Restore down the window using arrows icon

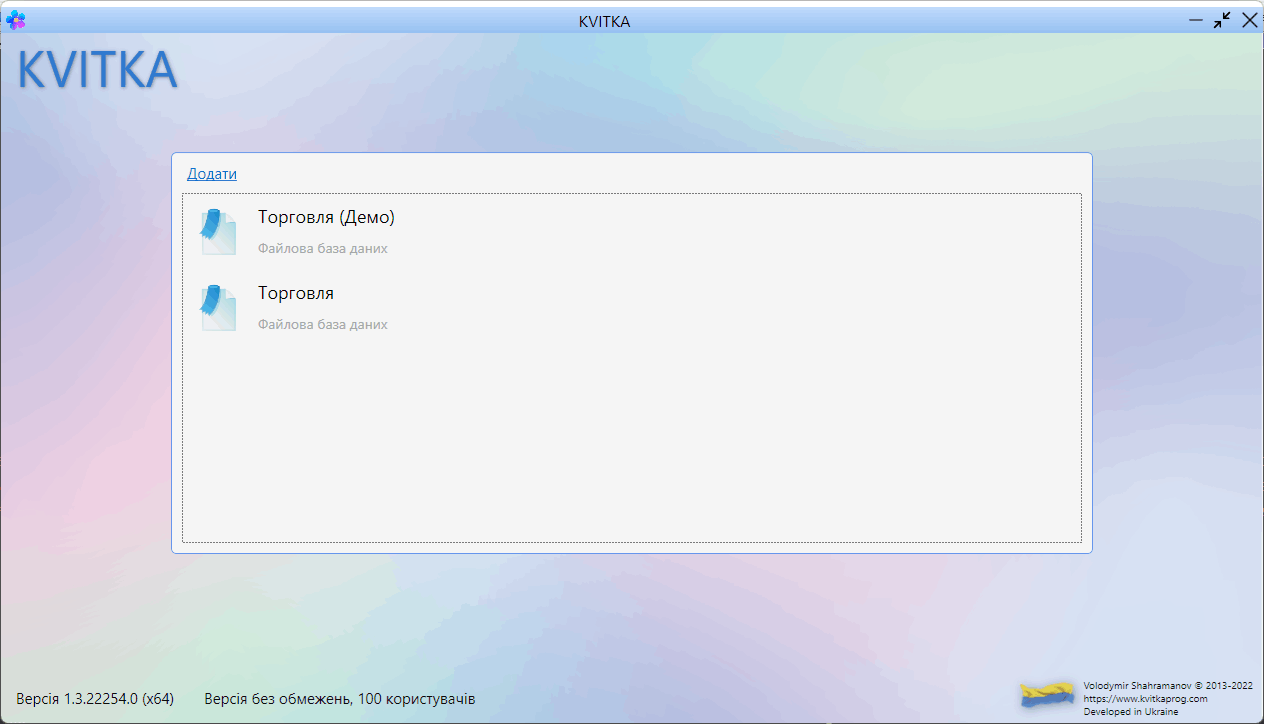pyautogui.click(x=1222, y=20)
